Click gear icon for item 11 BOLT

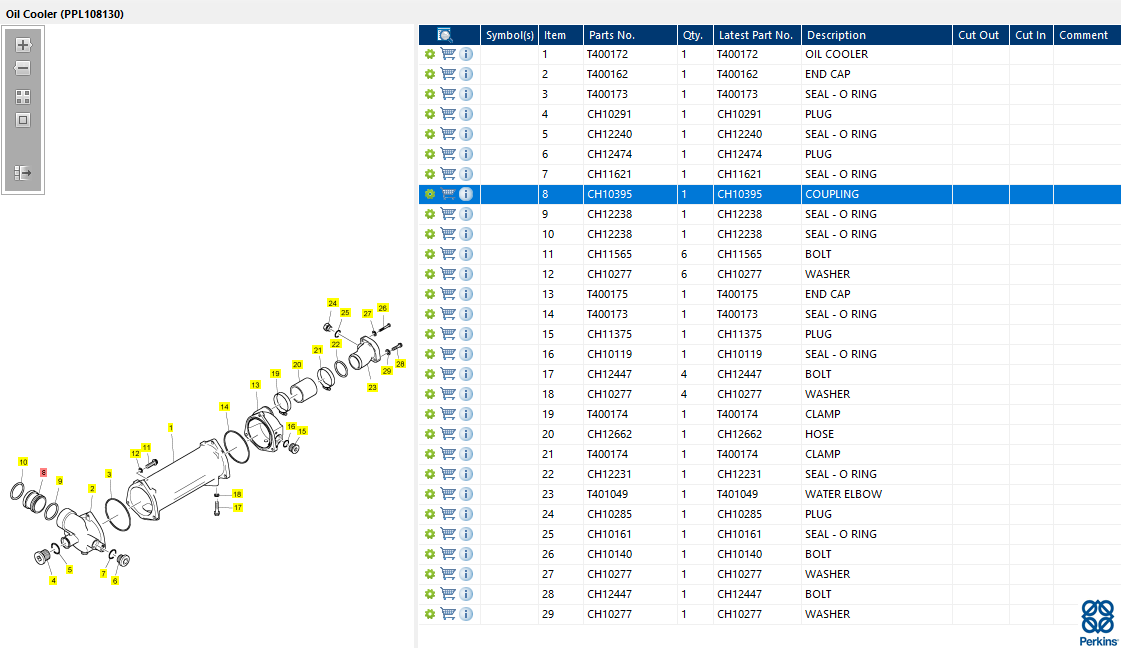(x=430, y=254)
